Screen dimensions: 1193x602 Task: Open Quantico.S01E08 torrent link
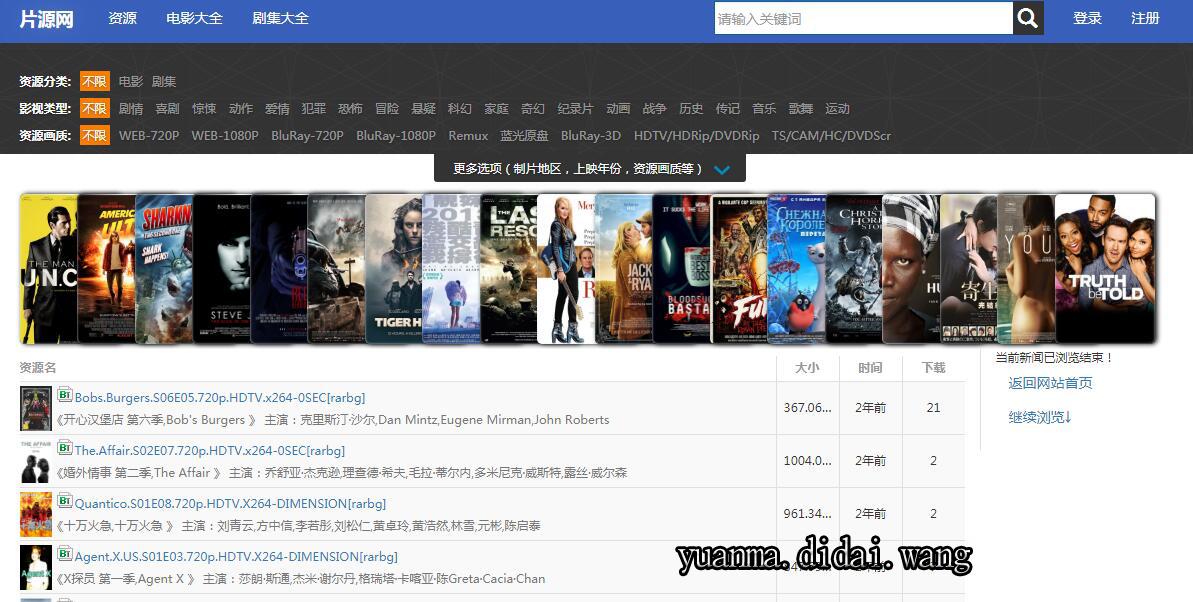pos(231,503)
